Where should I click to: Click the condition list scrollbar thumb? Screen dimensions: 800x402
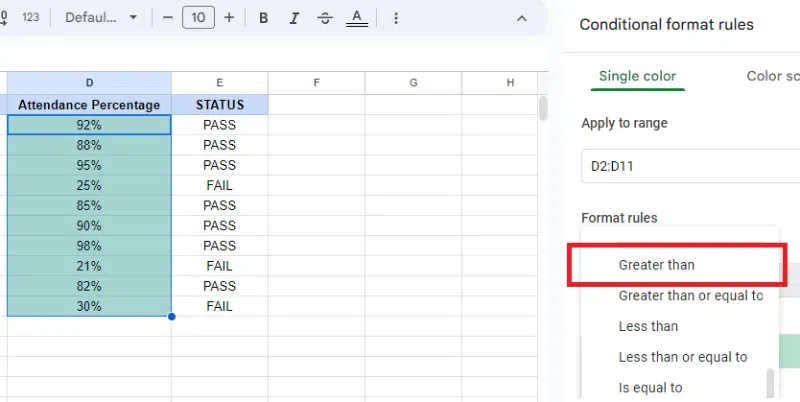(770, 383)
